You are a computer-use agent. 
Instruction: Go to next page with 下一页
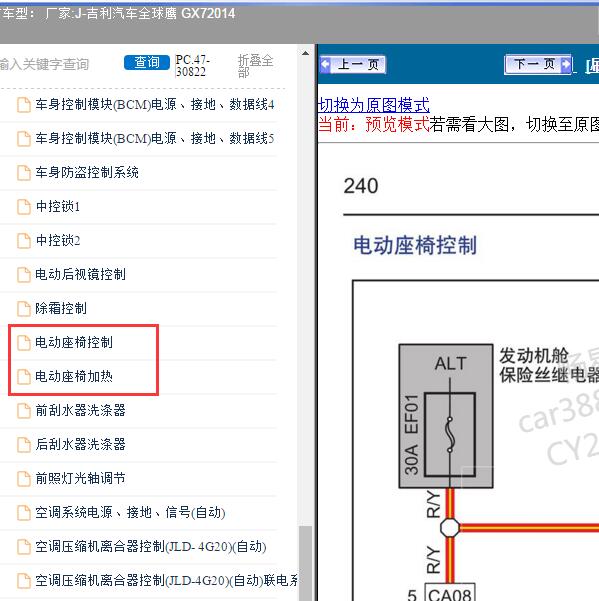point(538,64)
